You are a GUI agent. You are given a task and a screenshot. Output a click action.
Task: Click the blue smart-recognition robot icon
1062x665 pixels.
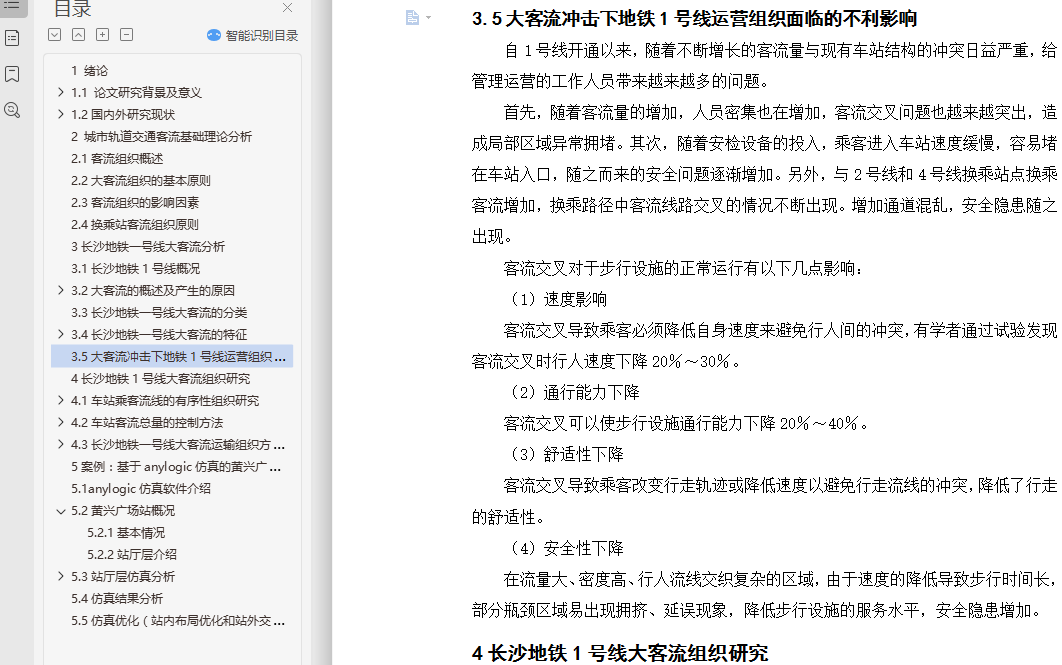pyautogui.click(x=214, y=35)
